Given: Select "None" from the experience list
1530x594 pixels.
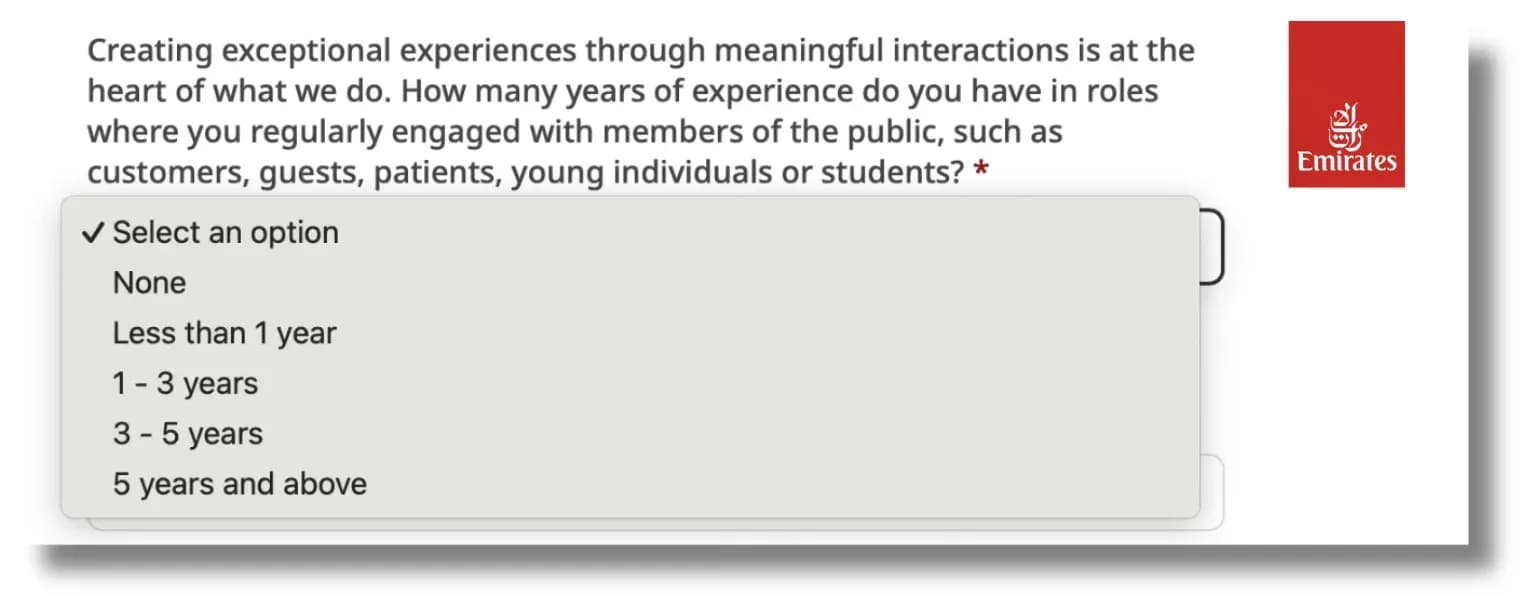Looking at the screenshot, I should [x=149, y=283].
